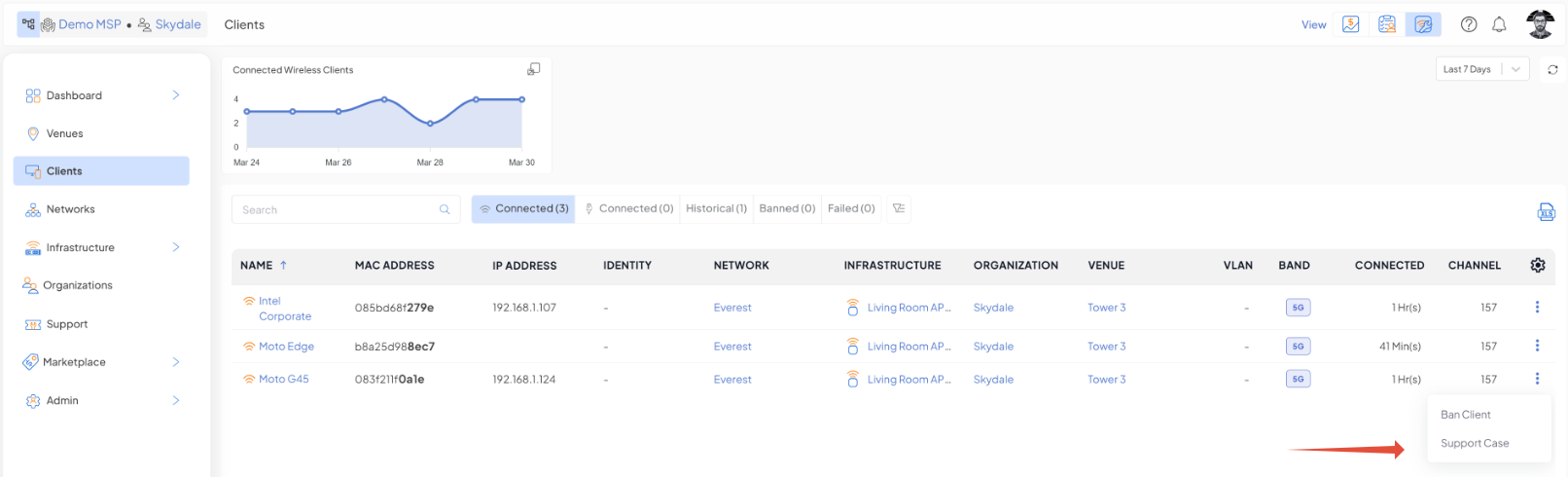Image resolution: width=1568 pixels, height=477 pixels.
Task: Open the actions menu for Moto Edge
Action: point(1537,346)
